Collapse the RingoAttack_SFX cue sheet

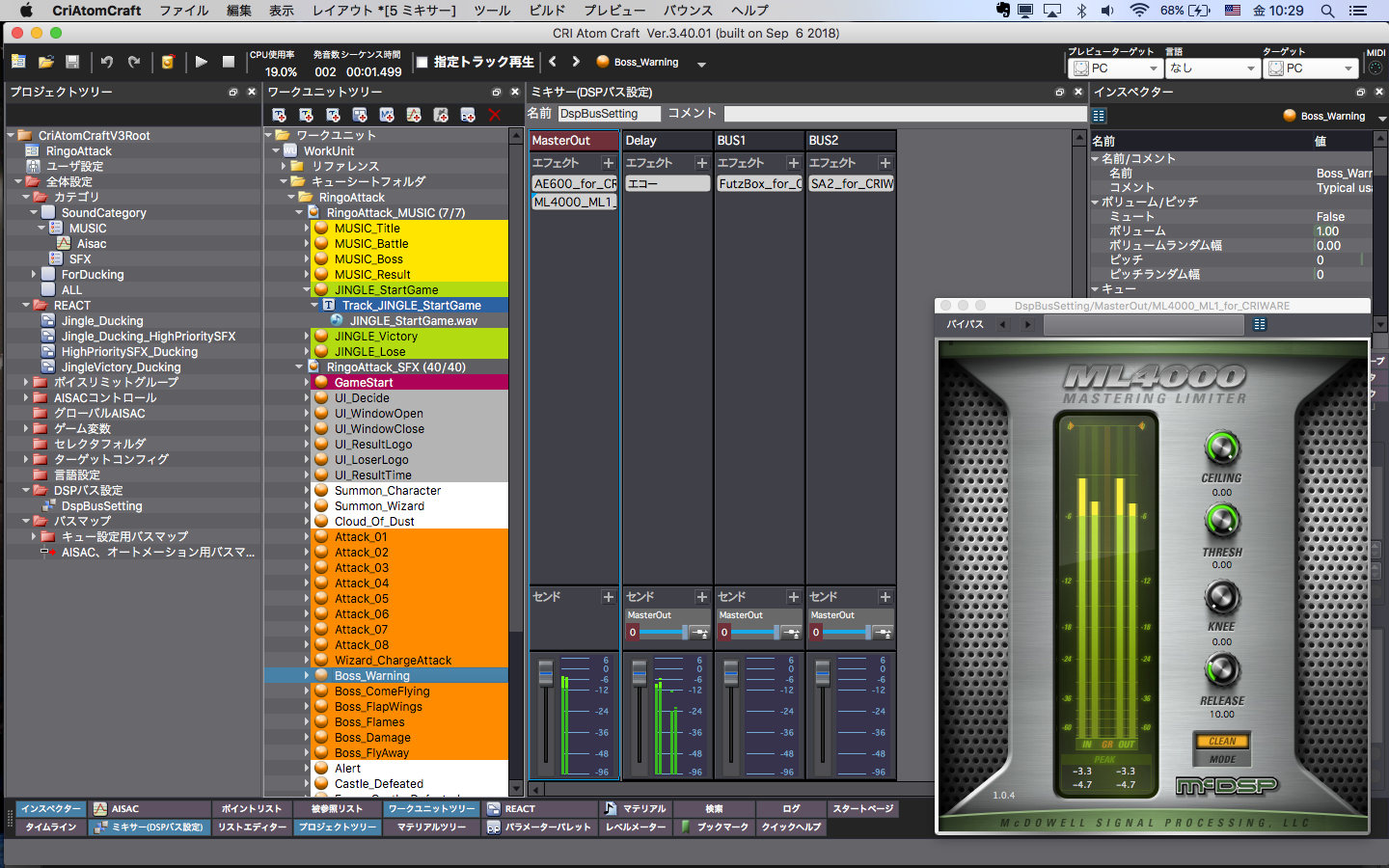pos(299,367)
